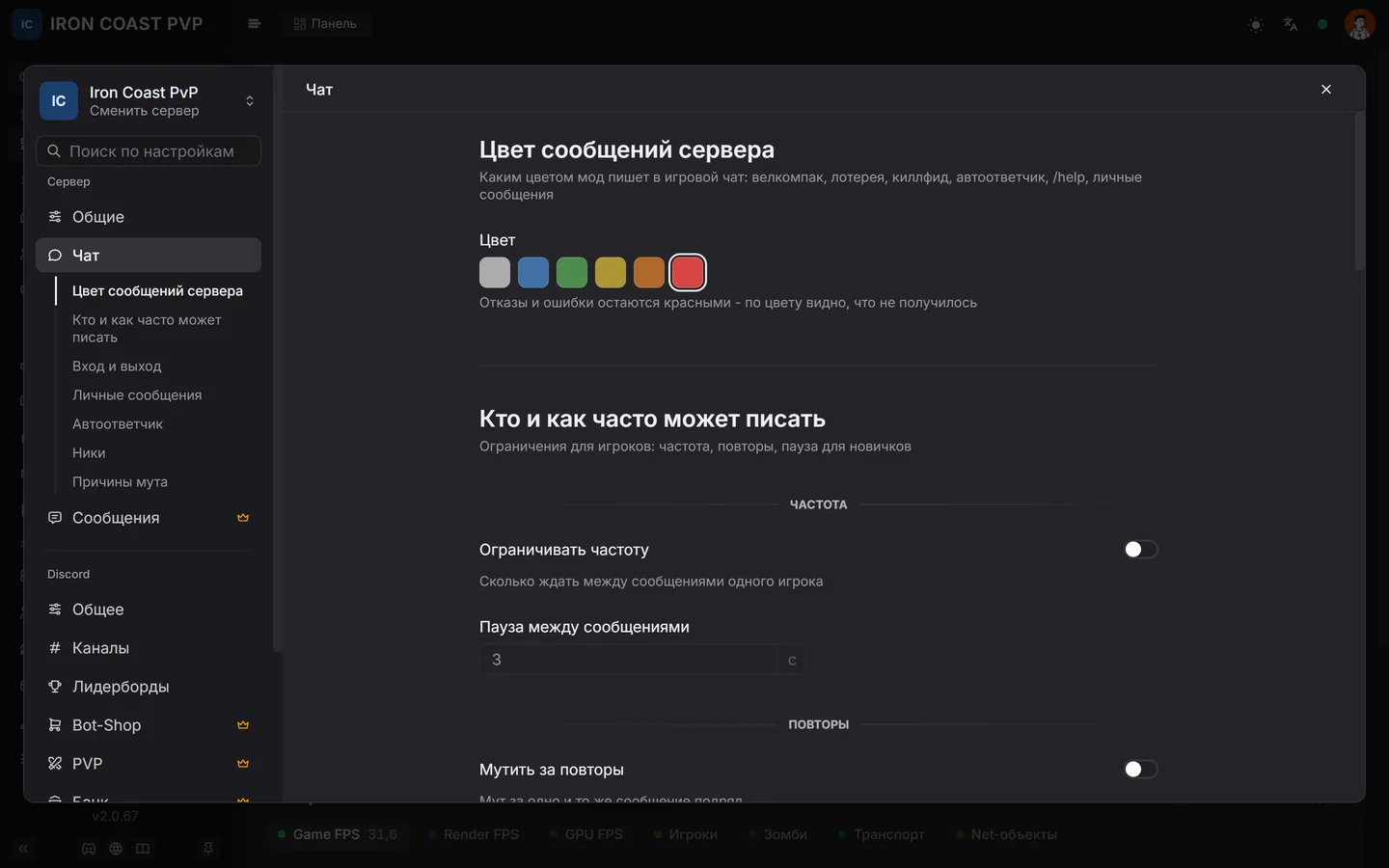This screenshot has width=1389, height=868.
Task: Open the Чат settings section
Action: [149, 256]
